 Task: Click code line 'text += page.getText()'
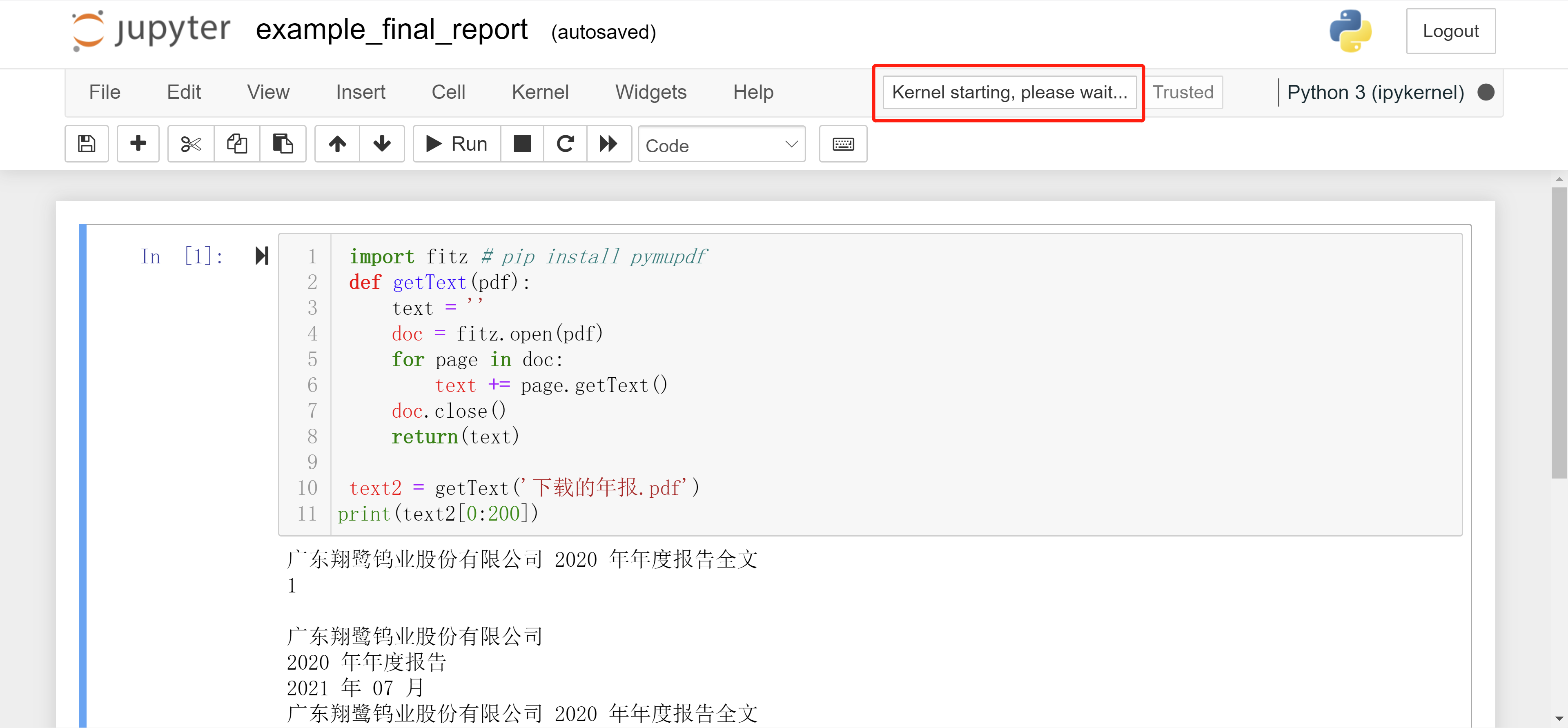(551, 385)
